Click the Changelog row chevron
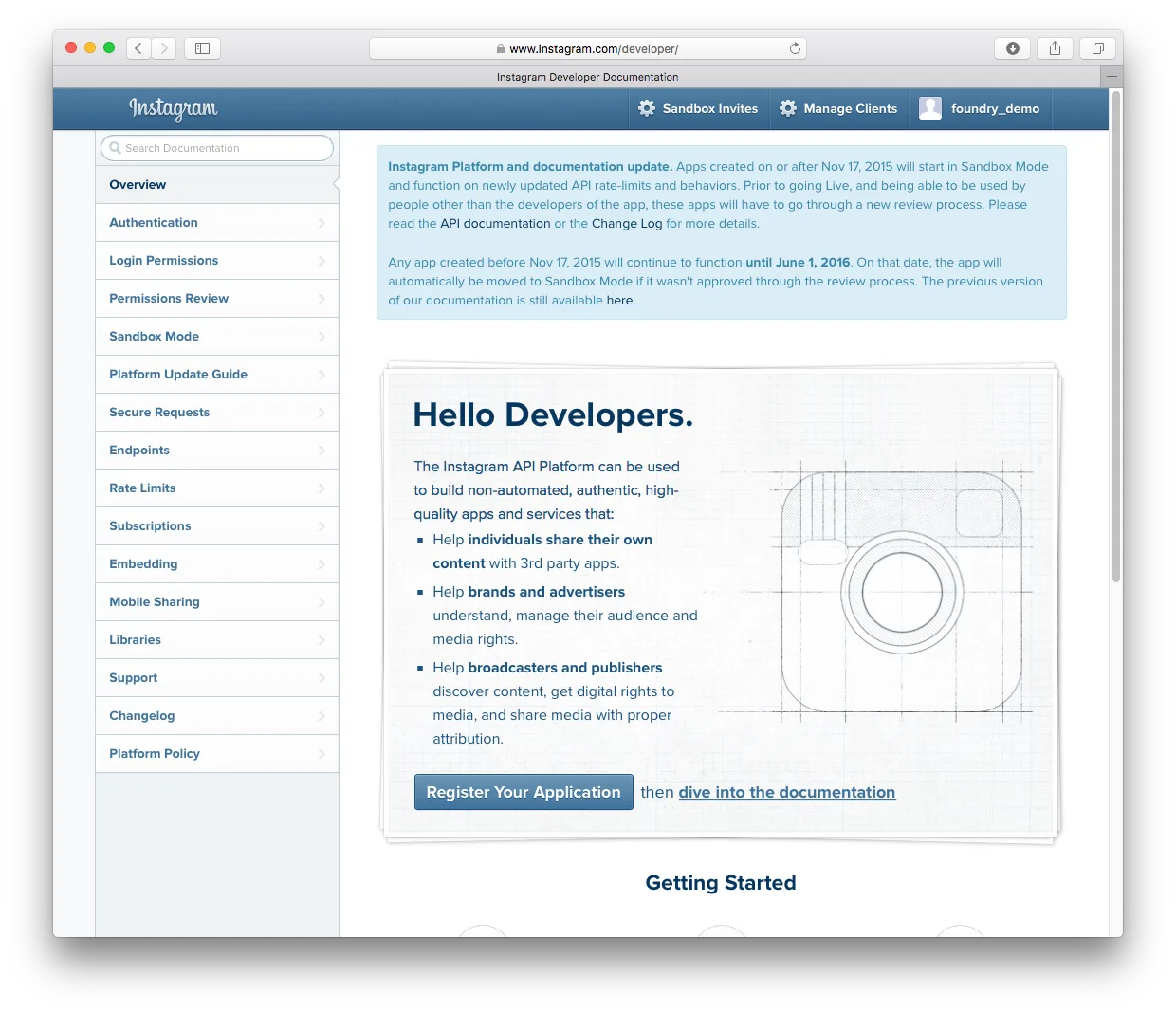Screen dimensions: 1176x1013 pos(322,716)
